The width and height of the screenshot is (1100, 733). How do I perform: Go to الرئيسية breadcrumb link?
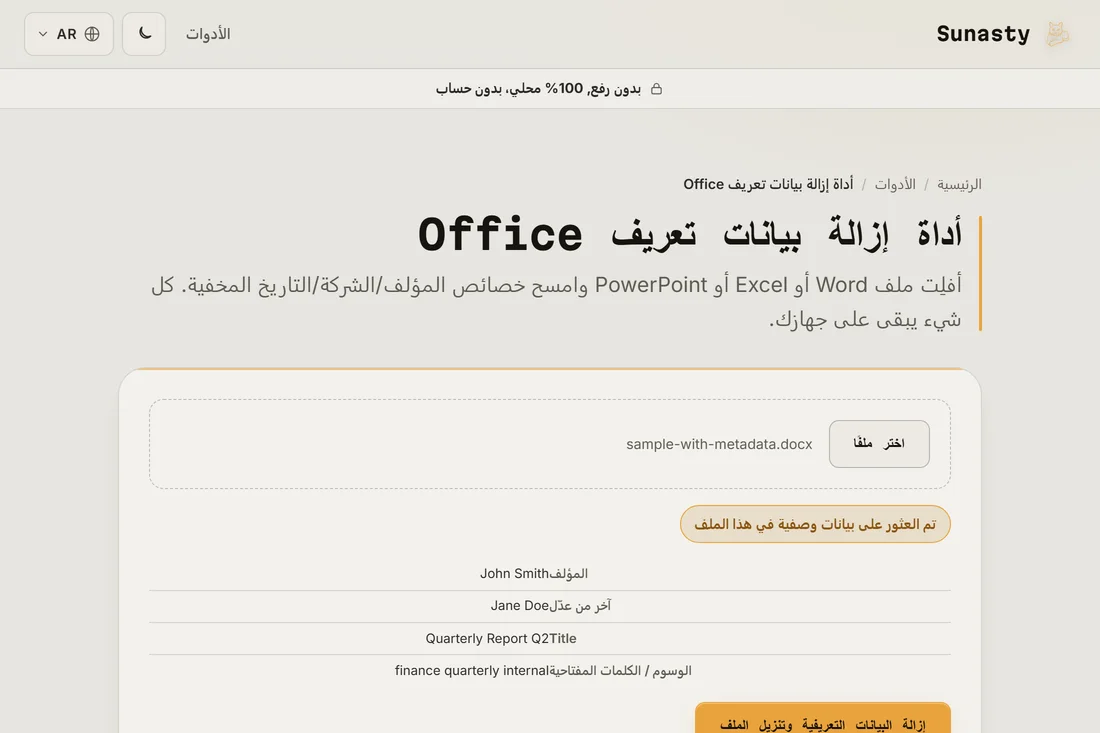[959, 184]
